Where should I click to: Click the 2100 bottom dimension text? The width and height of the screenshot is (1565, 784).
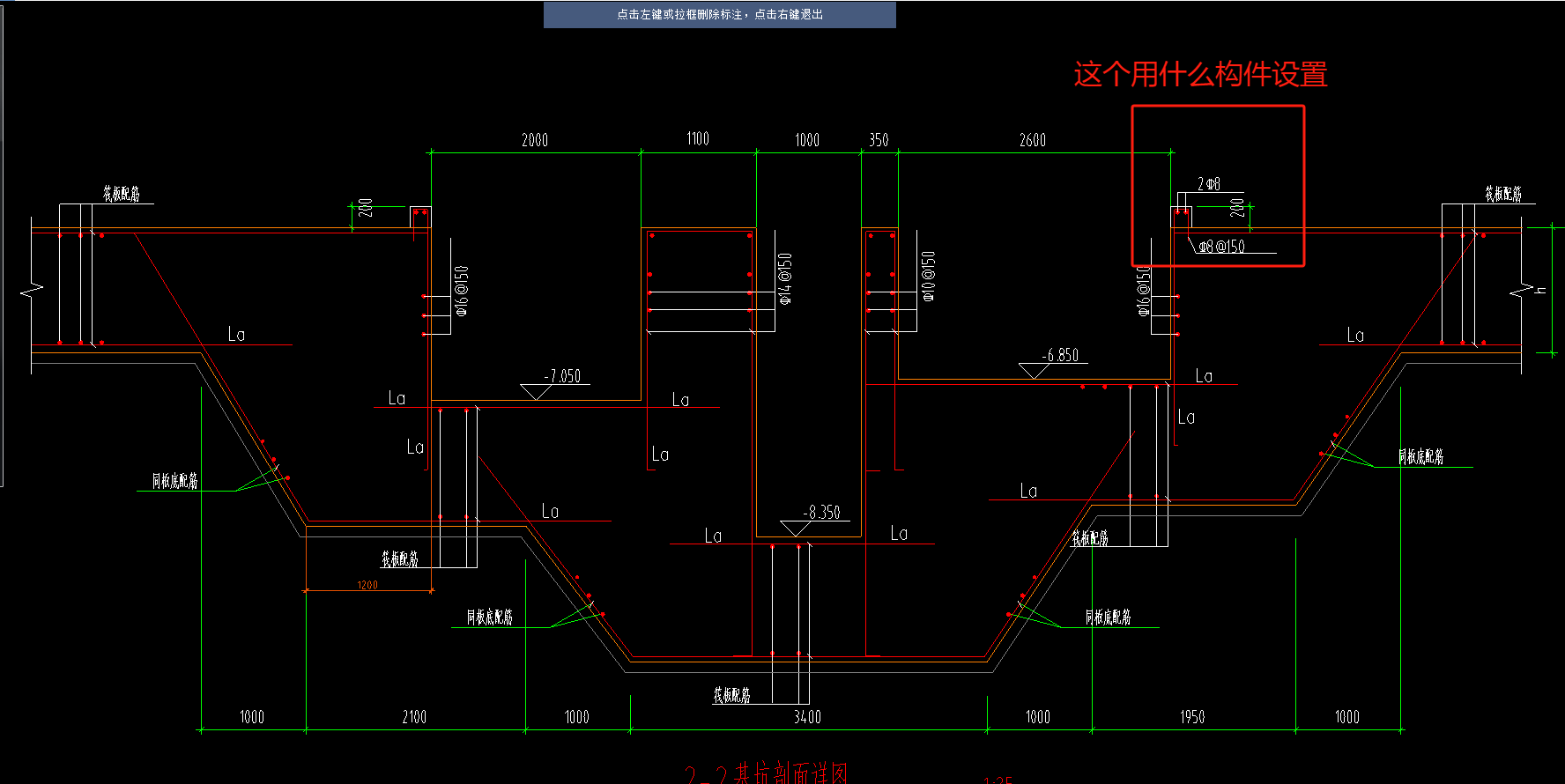414,717
